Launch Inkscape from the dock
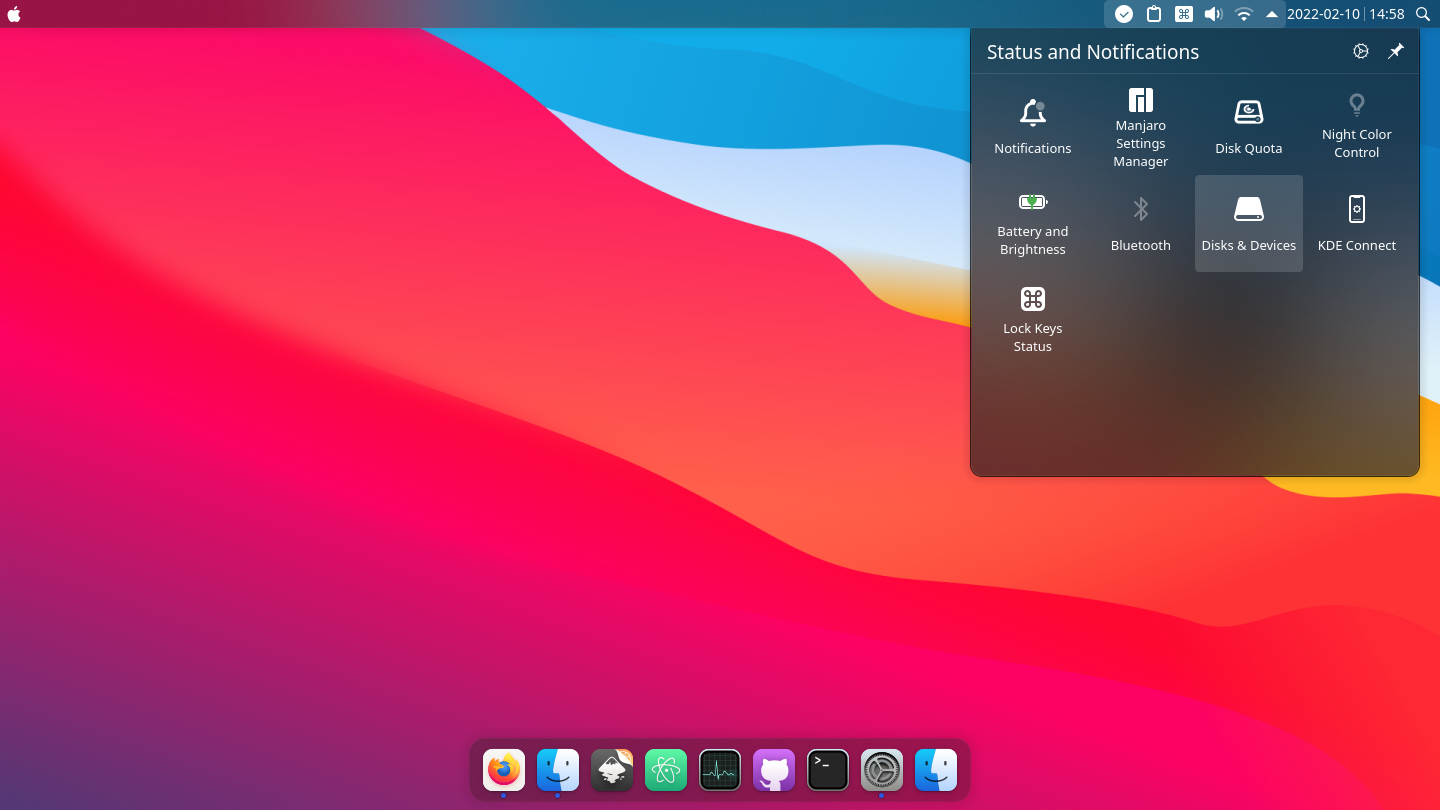1440x810 pixels. 612,770
